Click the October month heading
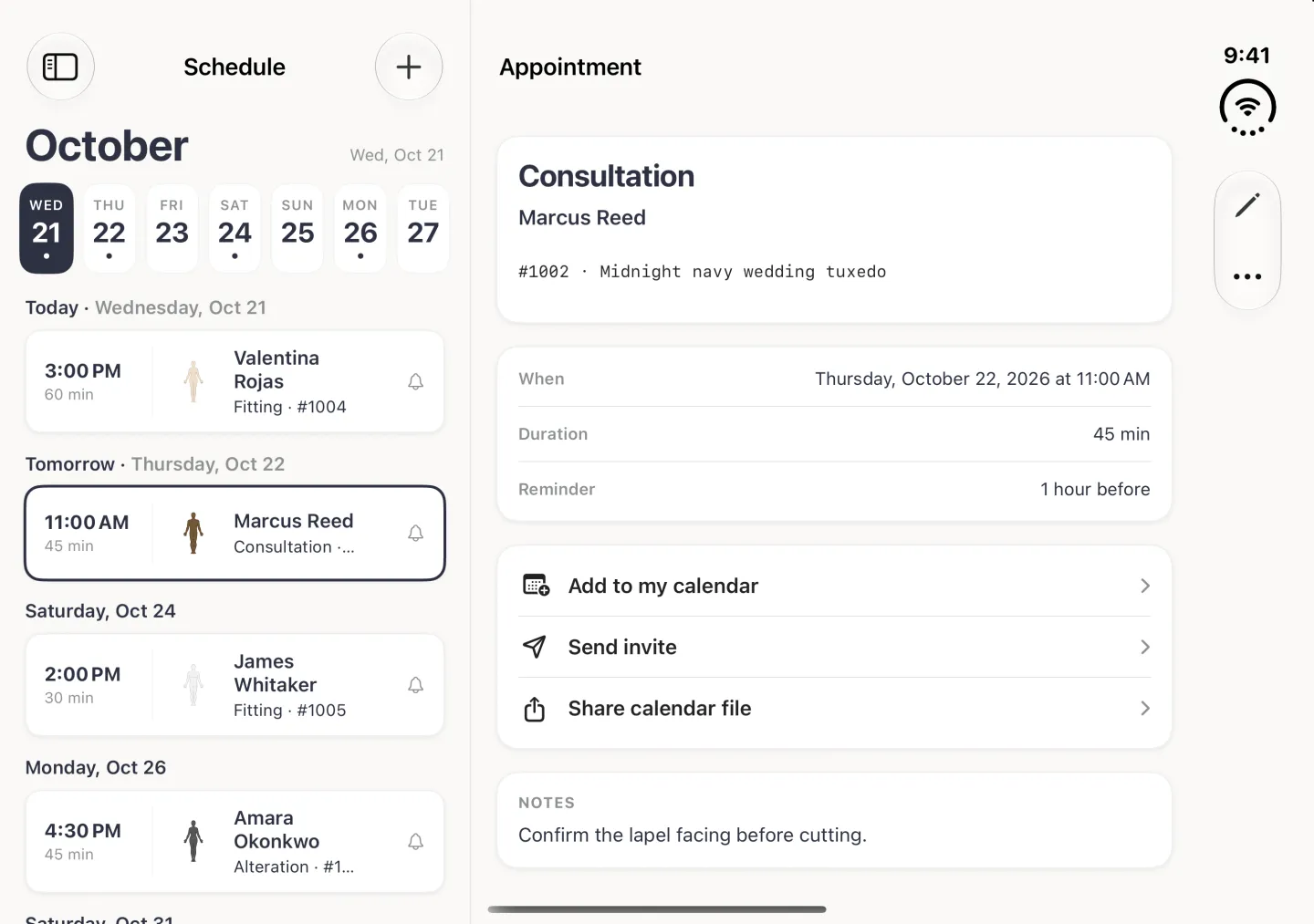1314x924 pixels. tap(107, 146)
